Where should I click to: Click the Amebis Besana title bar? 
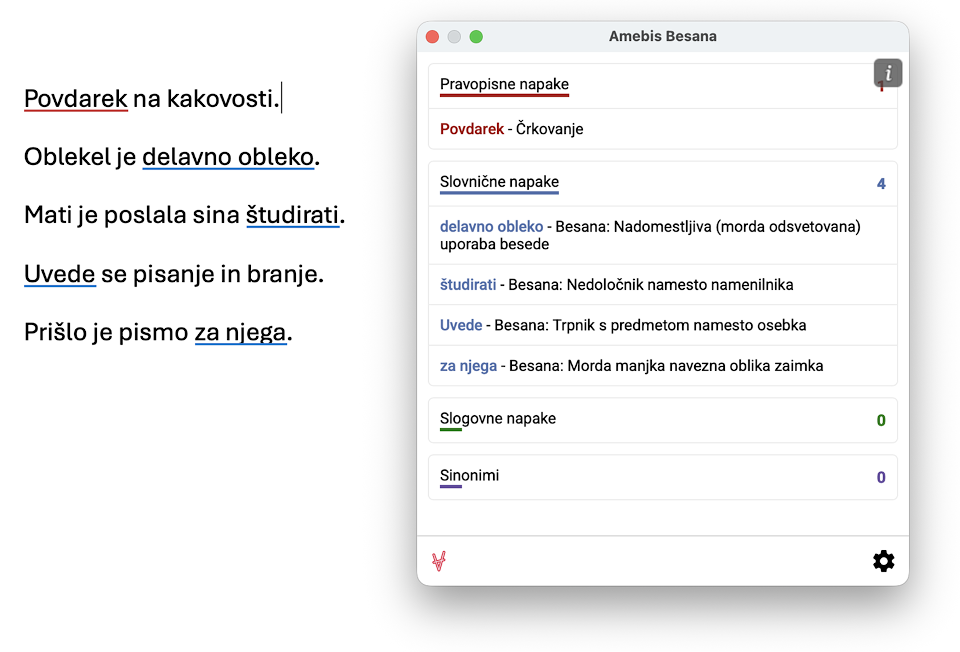[x=662, y=36]
